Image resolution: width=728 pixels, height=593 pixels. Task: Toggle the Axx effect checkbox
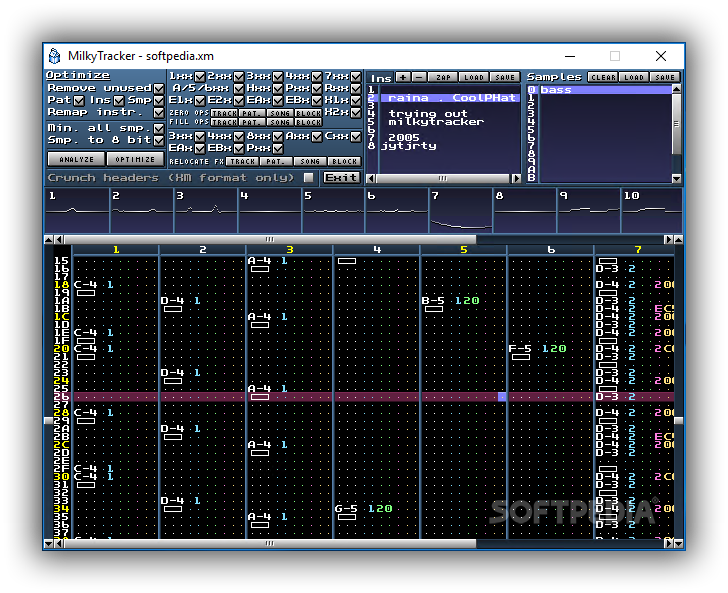(317, 137)
